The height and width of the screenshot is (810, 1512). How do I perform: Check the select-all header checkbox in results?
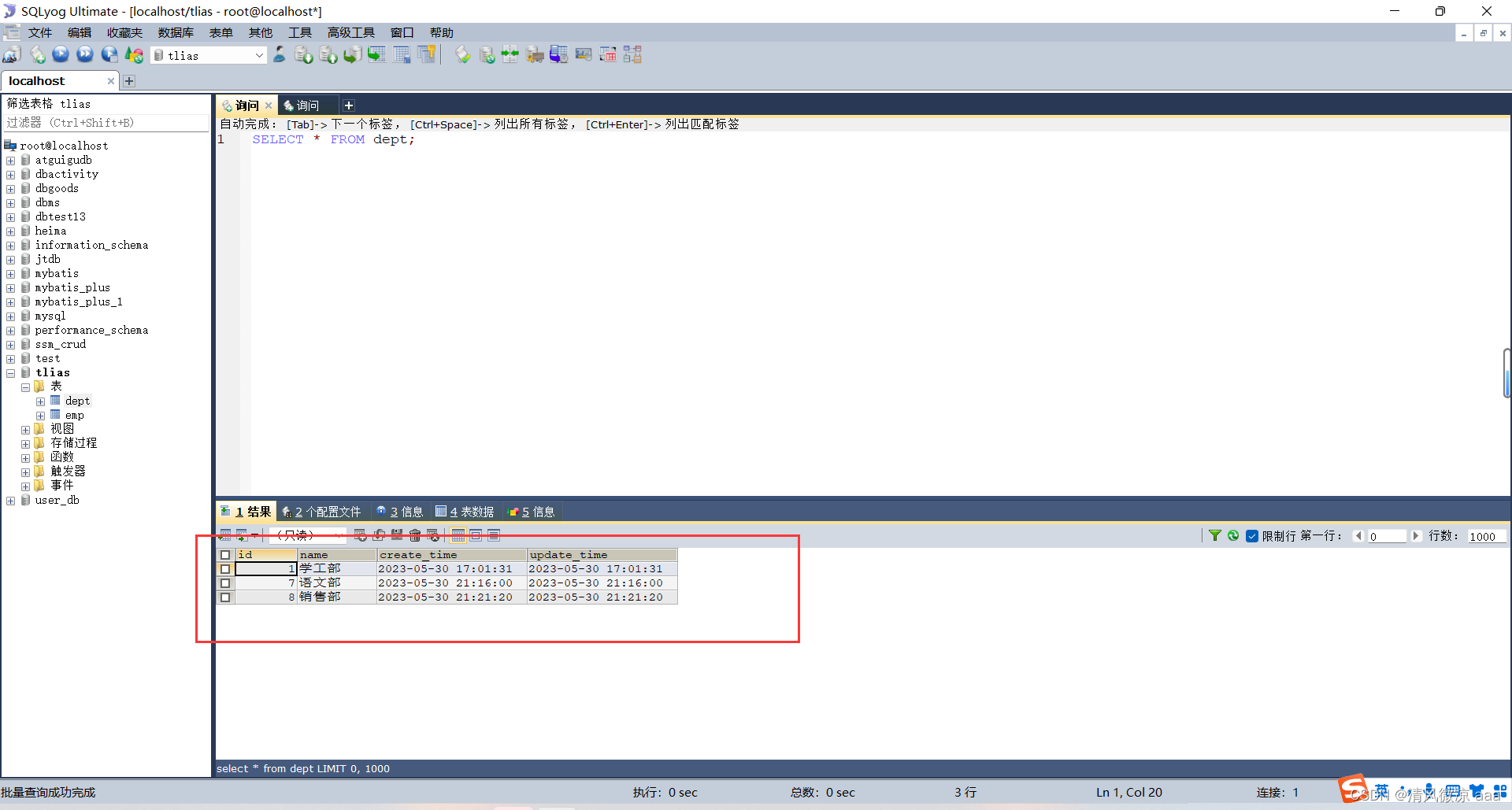(x=225, y=555)
